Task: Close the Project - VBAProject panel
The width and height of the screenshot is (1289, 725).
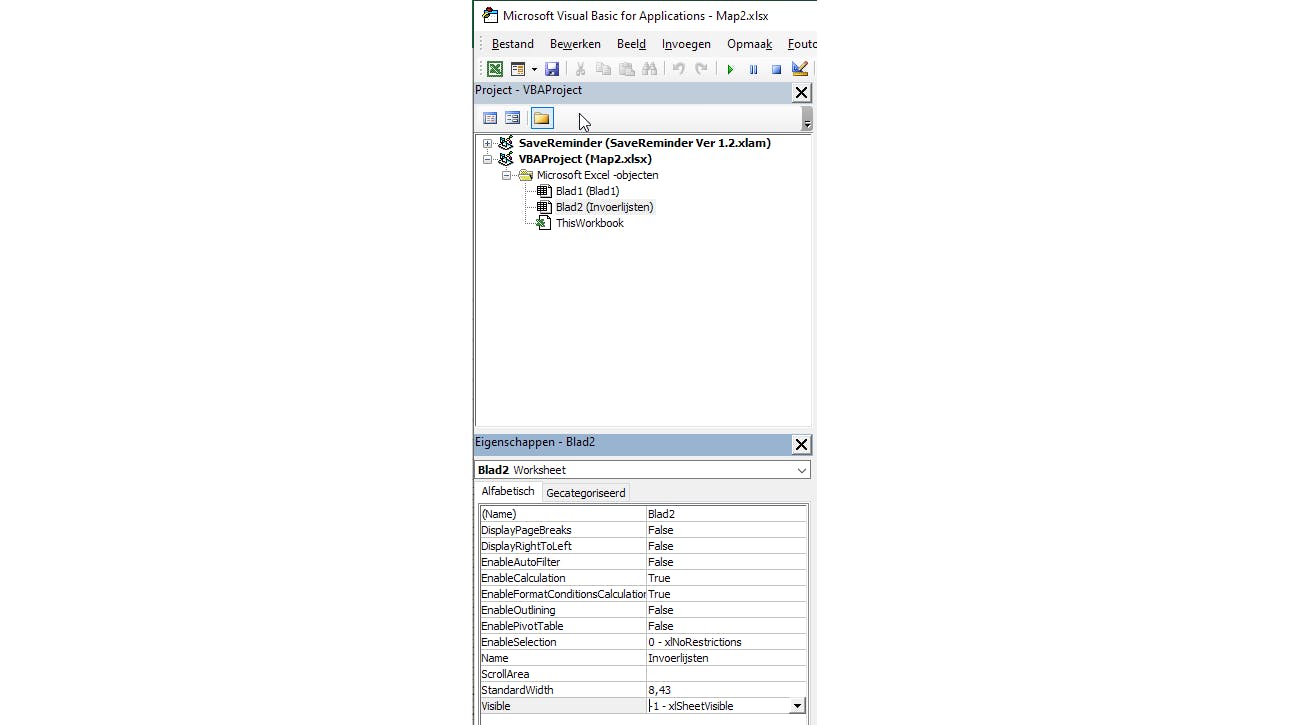Action: 801,92
